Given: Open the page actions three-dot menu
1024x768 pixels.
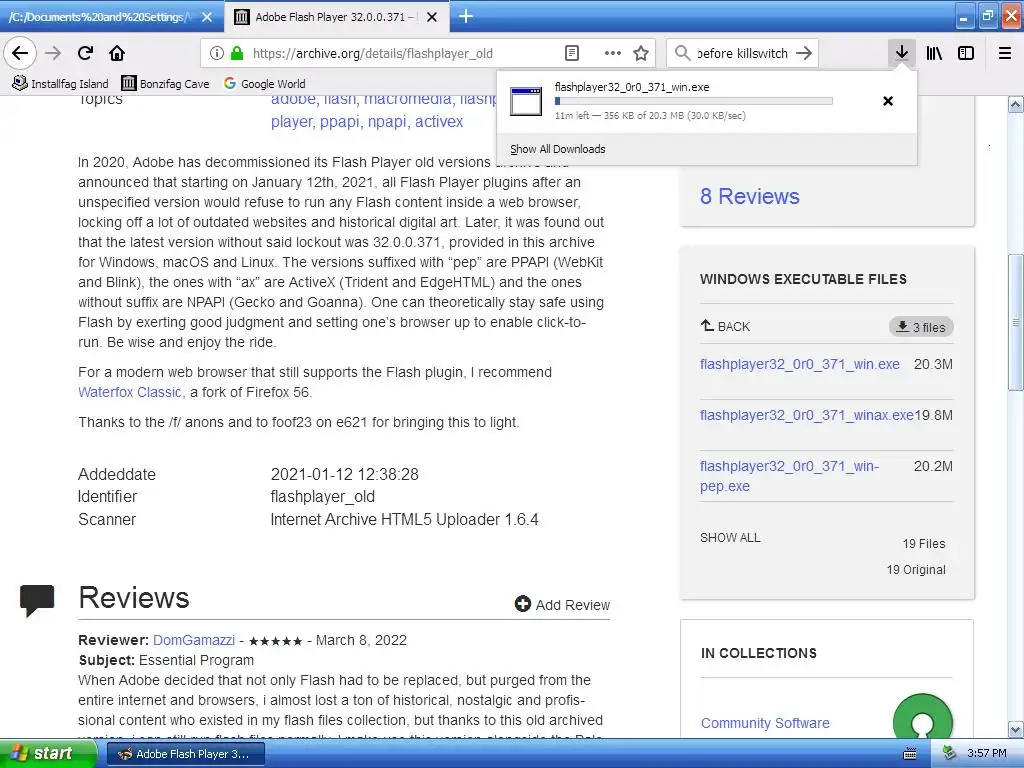Looking at the screenshot, I should (x=612, y=53).
